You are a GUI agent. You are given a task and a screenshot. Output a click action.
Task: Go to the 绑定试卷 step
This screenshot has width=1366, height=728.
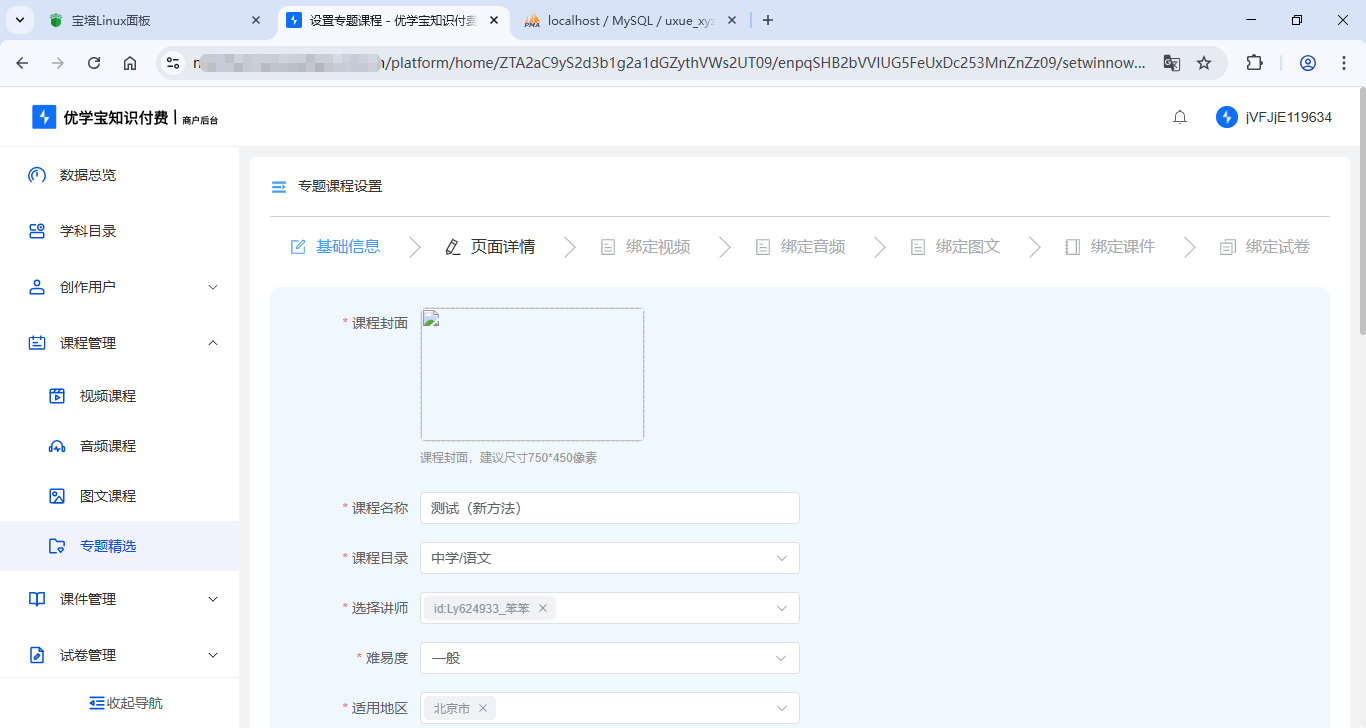(x=1276, y=246)
